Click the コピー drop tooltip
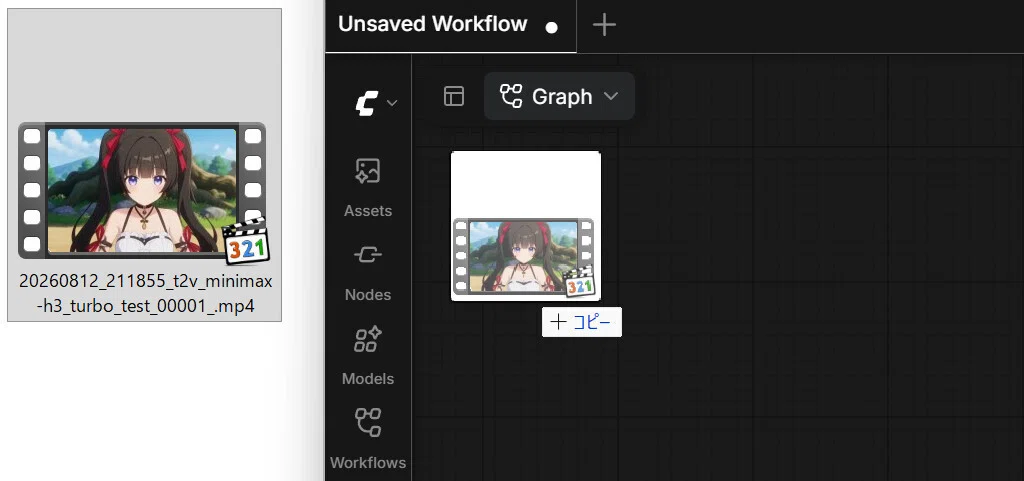1024x481 pixels. pos(582,322)
